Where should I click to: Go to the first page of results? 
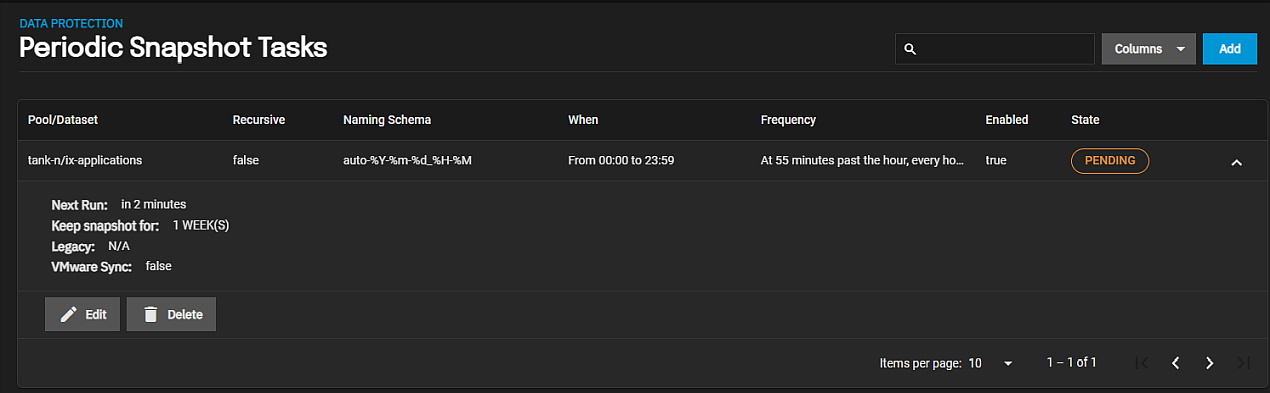pos(1142,362)
